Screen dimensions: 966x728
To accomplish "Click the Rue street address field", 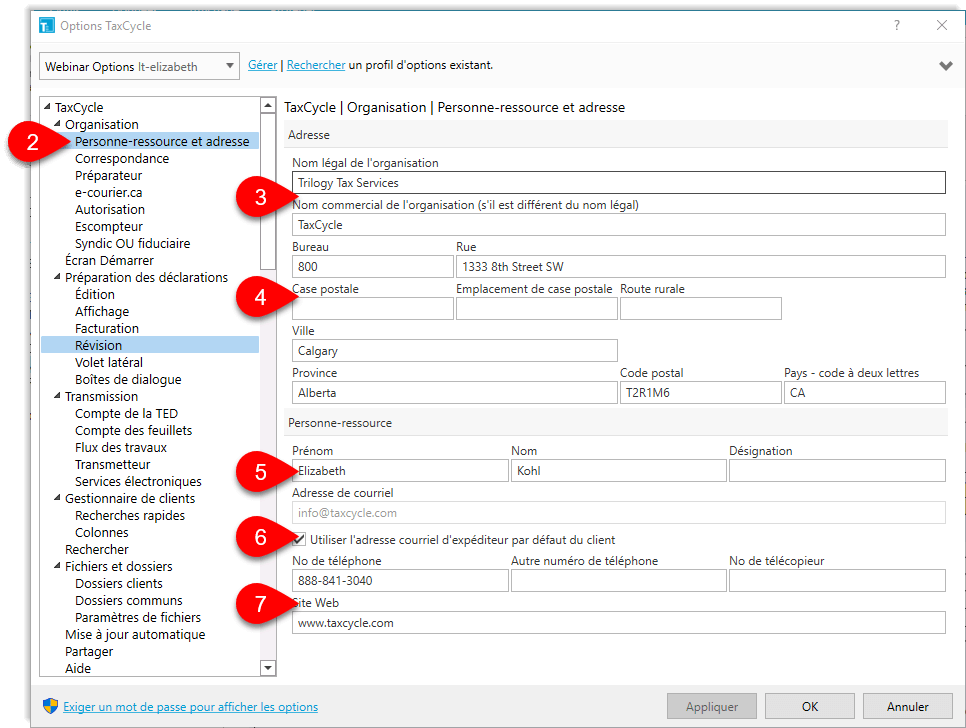I will click(700, 267).
